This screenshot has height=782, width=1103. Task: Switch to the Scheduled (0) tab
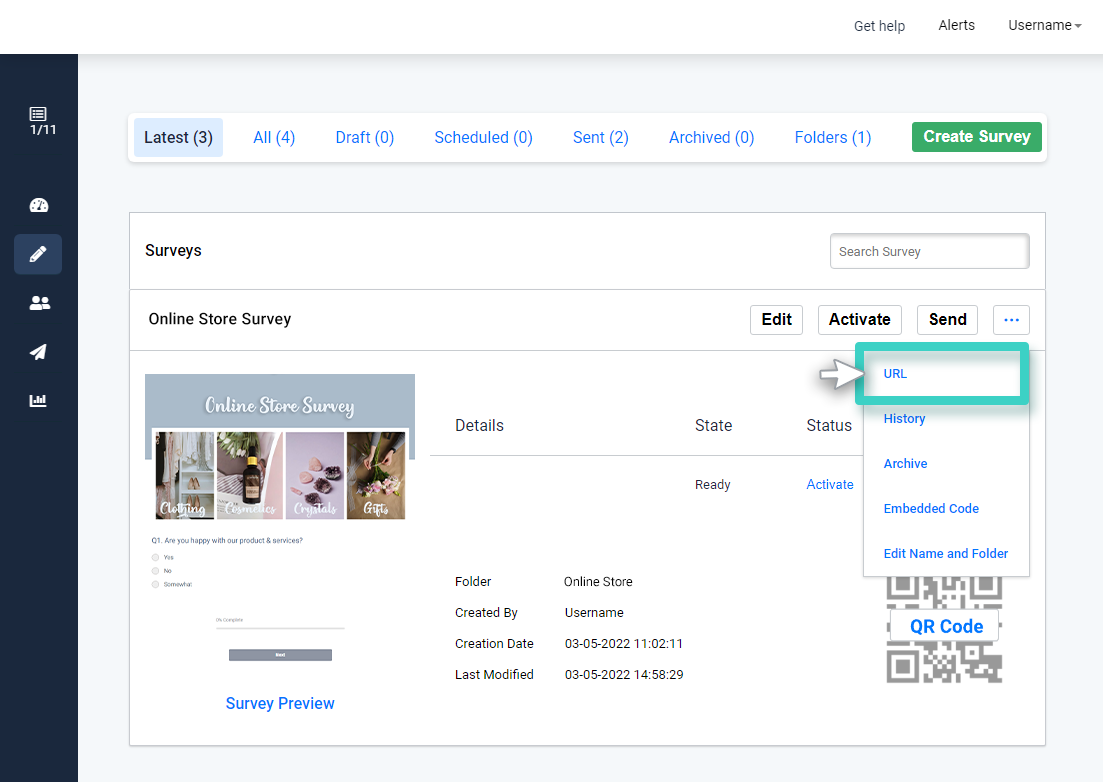pyautogui.click(x=483, y=137)
